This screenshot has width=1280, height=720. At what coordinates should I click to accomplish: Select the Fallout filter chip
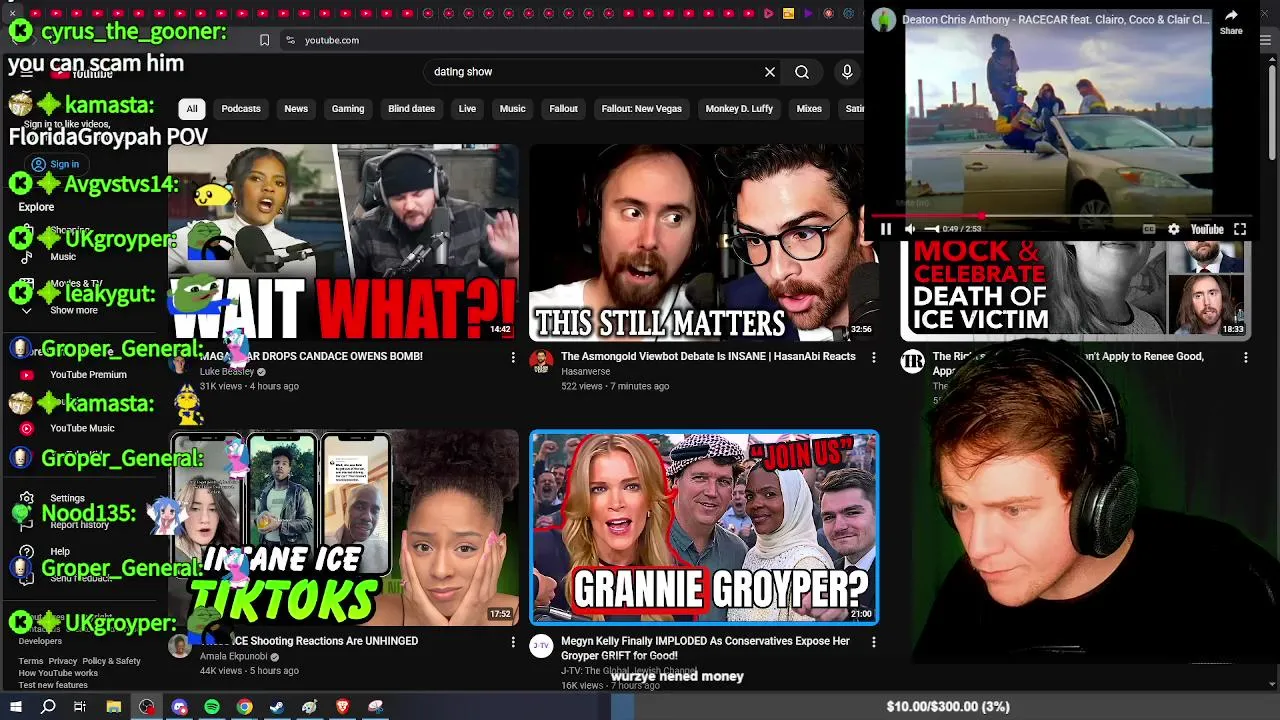point(563,109)
